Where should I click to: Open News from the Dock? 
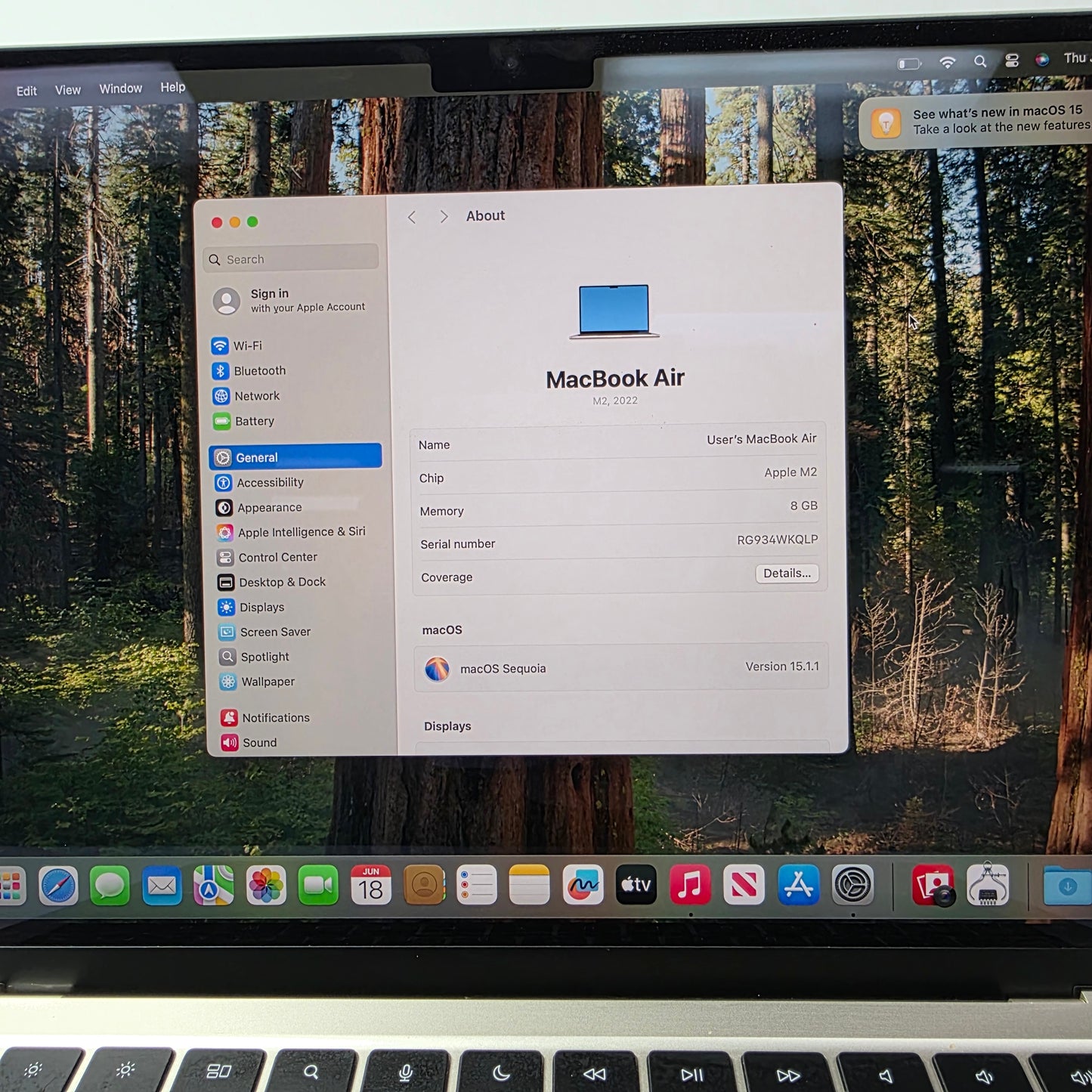pyautogui.click(x=744, y=885)
